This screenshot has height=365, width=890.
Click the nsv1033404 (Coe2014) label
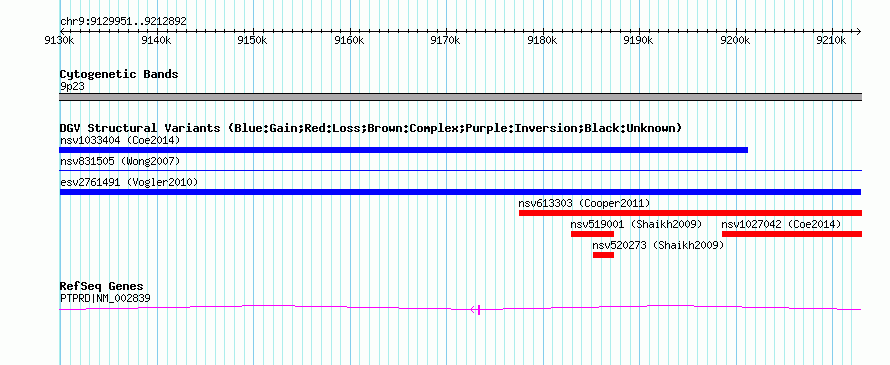[x=120, y=140]
